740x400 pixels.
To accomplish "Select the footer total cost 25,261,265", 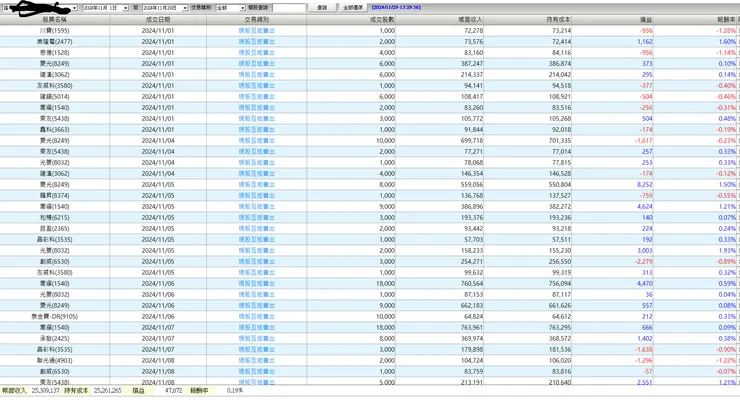I will 108,391.
